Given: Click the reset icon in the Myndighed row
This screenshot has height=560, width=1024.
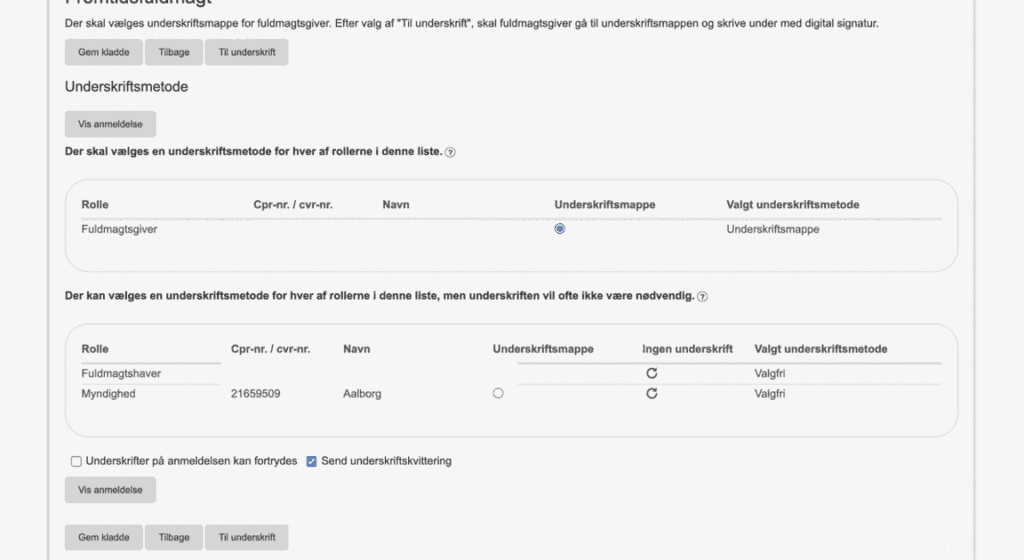Looking at the screenshot, I should 652,394.
